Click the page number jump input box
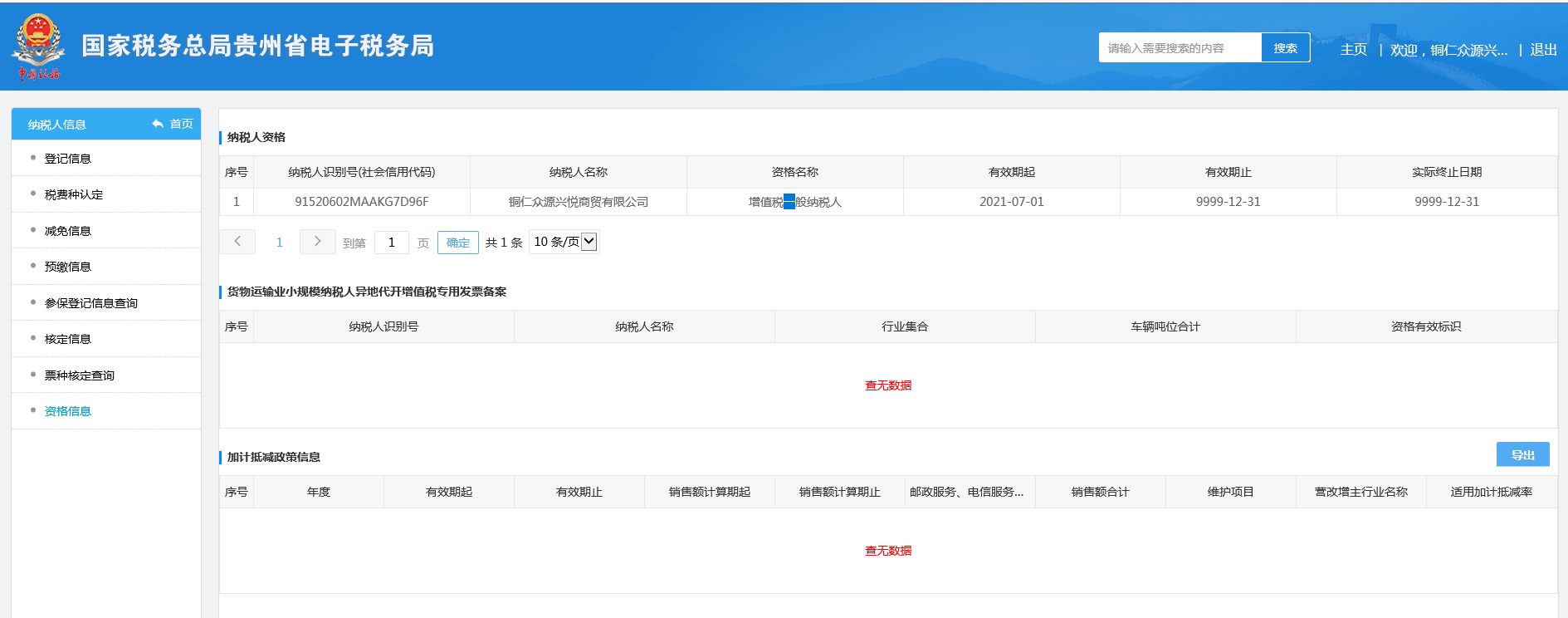Viewport: 1568px width, 618px height. tap(392, 243)
